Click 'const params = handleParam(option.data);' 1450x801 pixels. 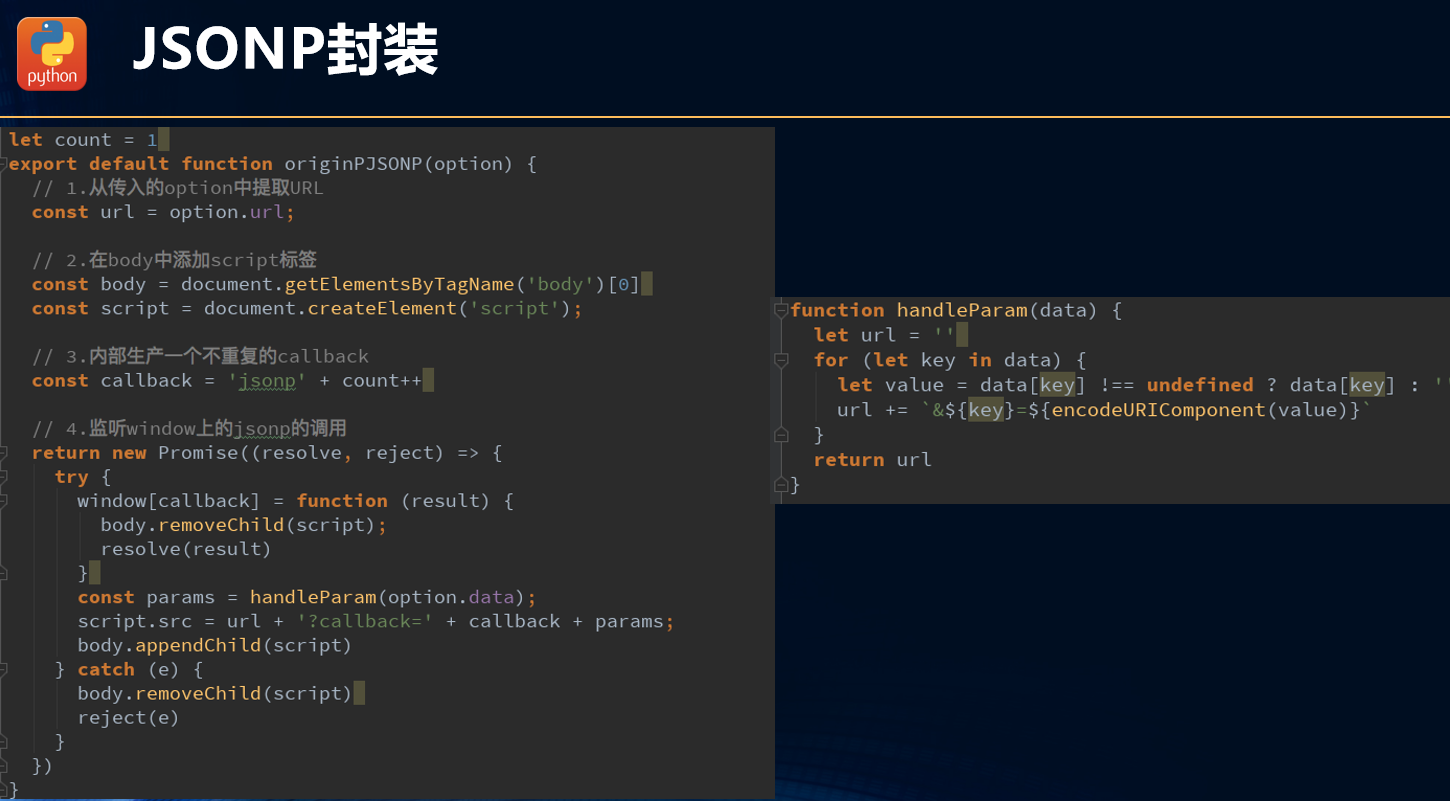(x=307, y=597)
